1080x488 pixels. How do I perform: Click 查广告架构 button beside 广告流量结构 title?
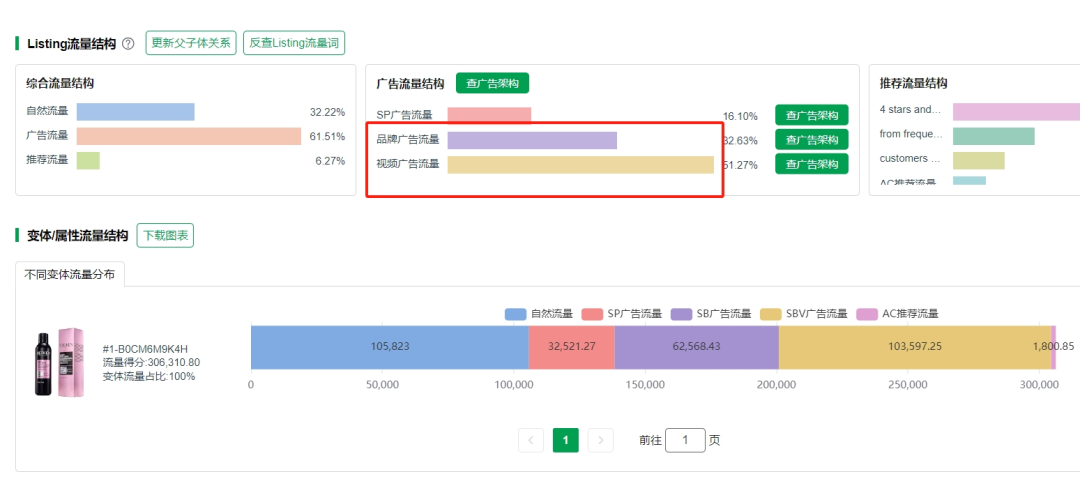coord(492,84)
